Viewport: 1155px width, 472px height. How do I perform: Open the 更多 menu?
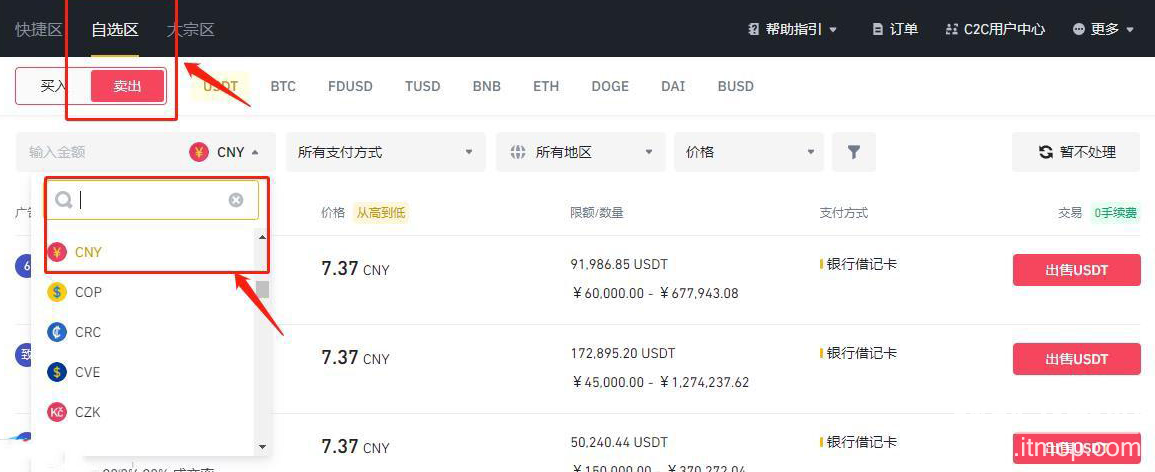(x=1104, y=29)
